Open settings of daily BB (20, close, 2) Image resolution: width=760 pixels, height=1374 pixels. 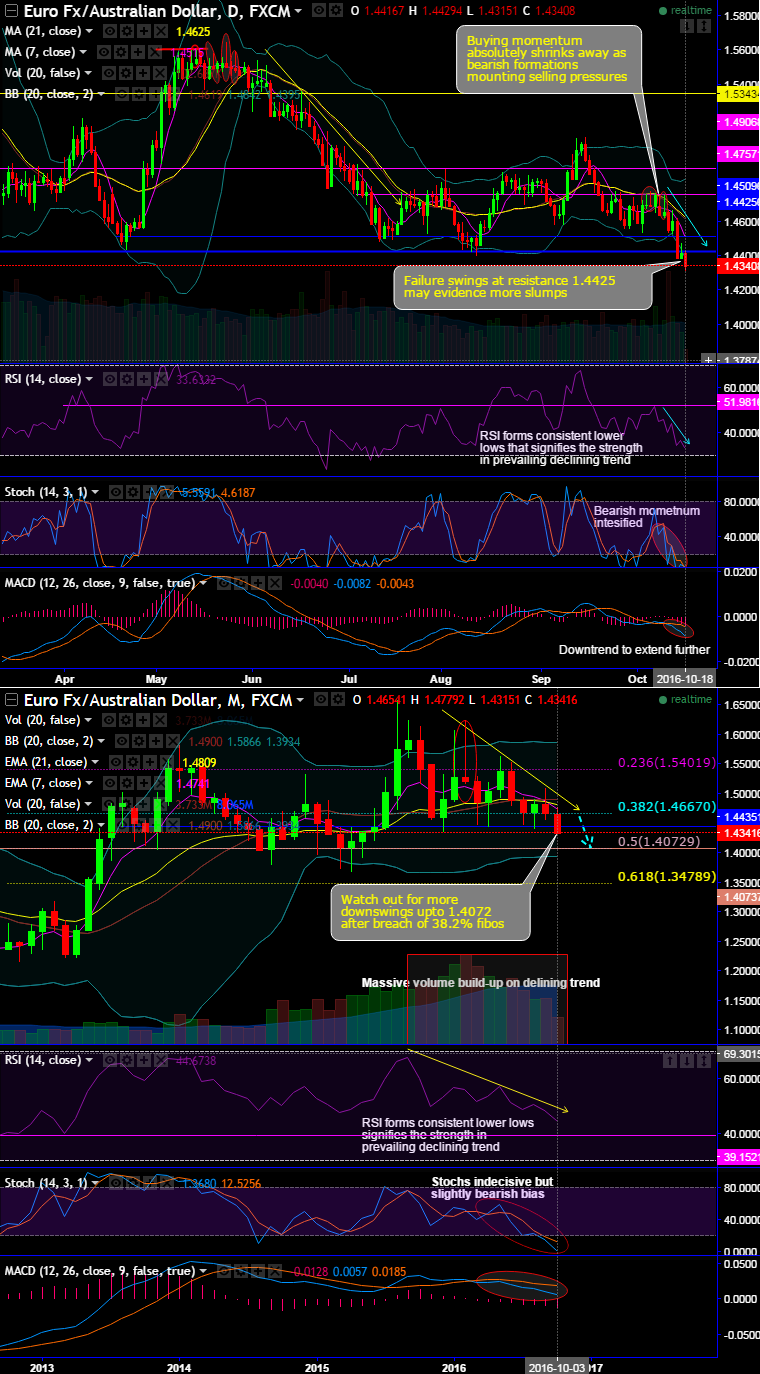138,93
